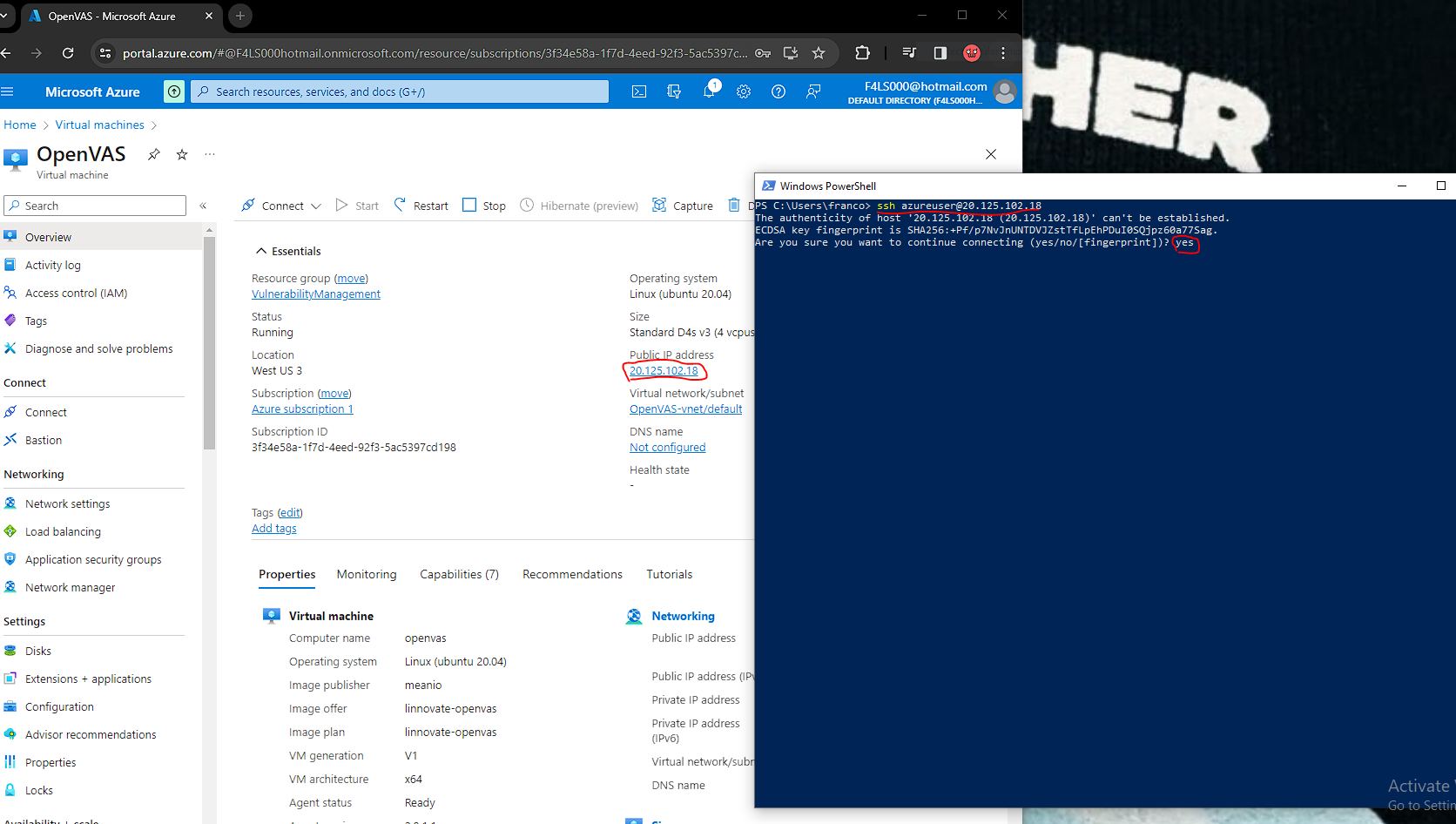The height and width of the screenshot is (824, 1456).
Task: Click the Start VM button
Action: pos(357,206)
